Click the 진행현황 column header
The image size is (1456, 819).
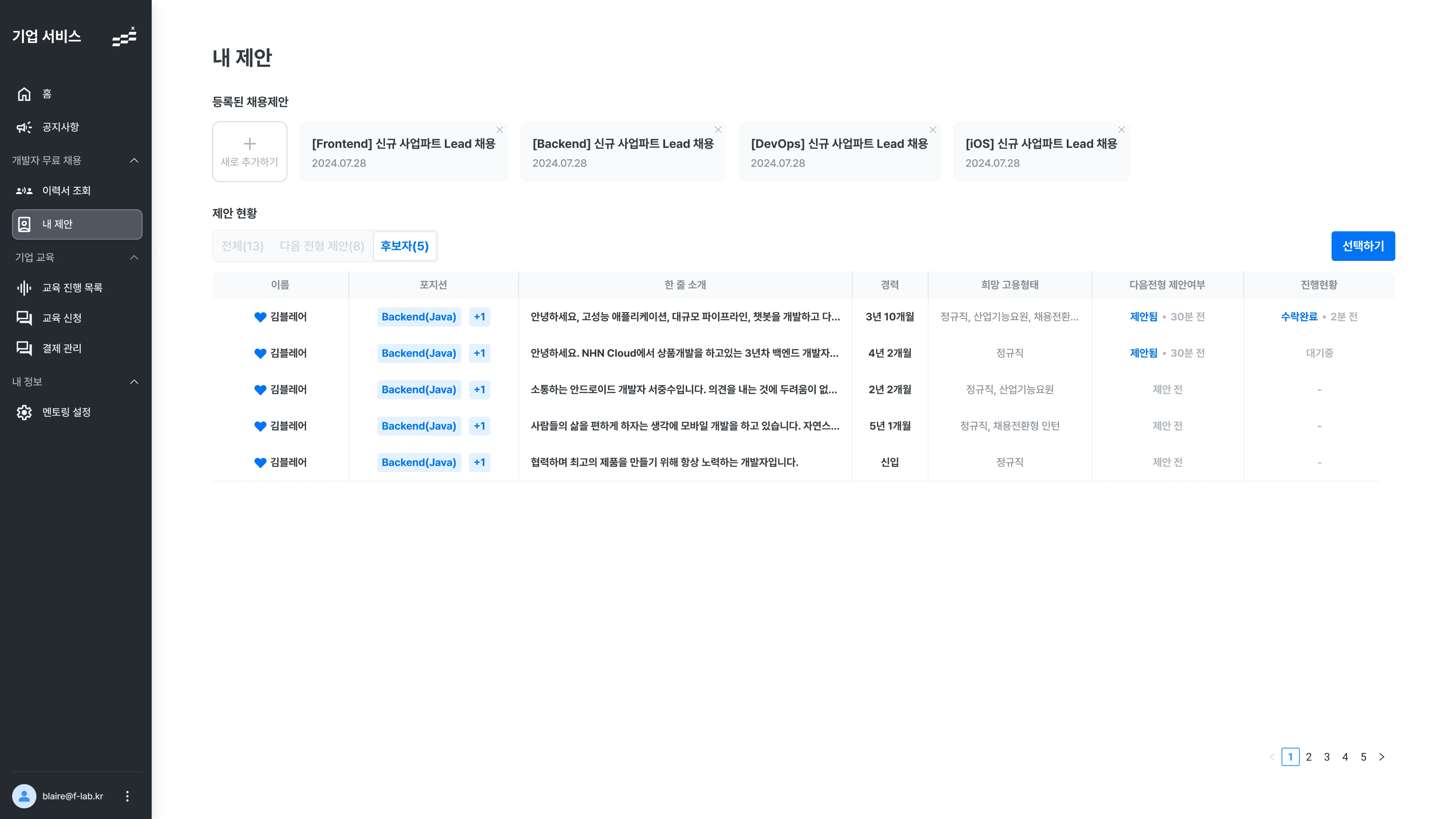[1319, 285]
